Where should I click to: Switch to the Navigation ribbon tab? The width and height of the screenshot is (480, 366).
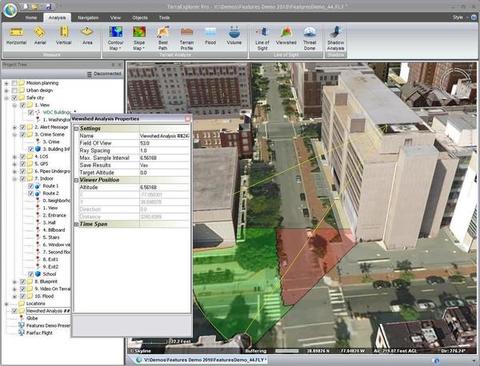(88, 18)
